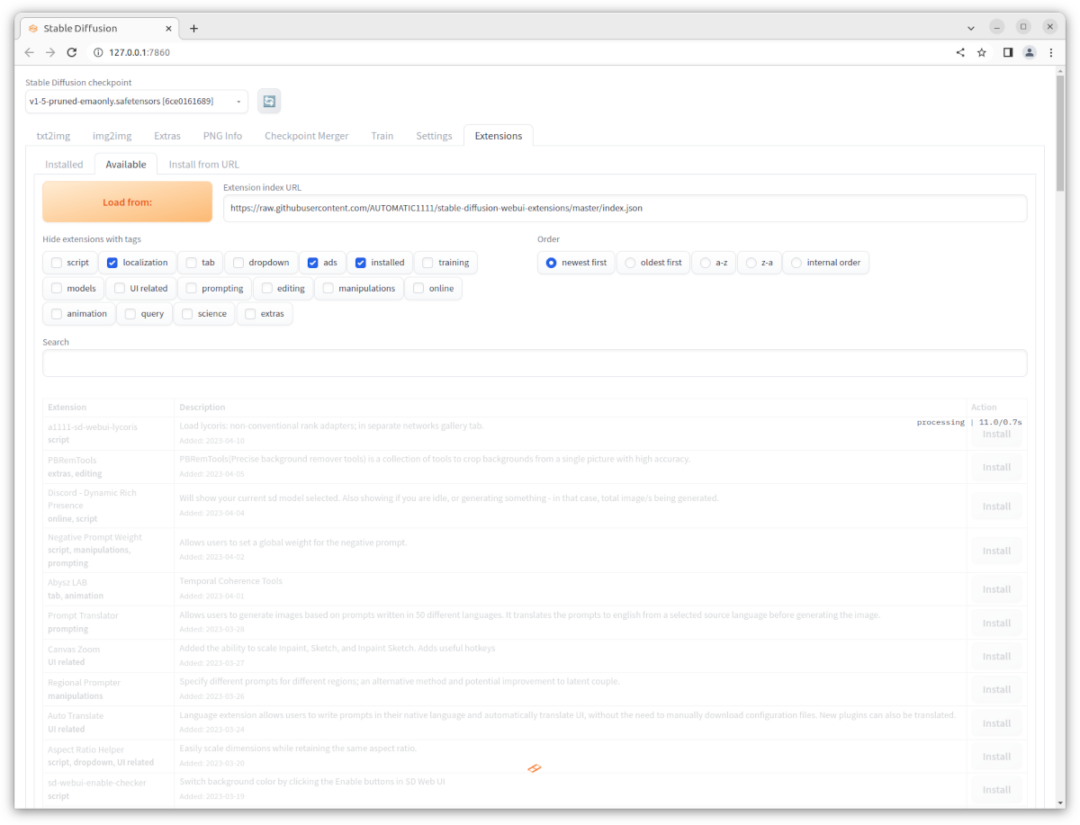Screen dimensions: 1080x825
Task: Enable the training tag checkbox
Action: click(x=428, y=263)
